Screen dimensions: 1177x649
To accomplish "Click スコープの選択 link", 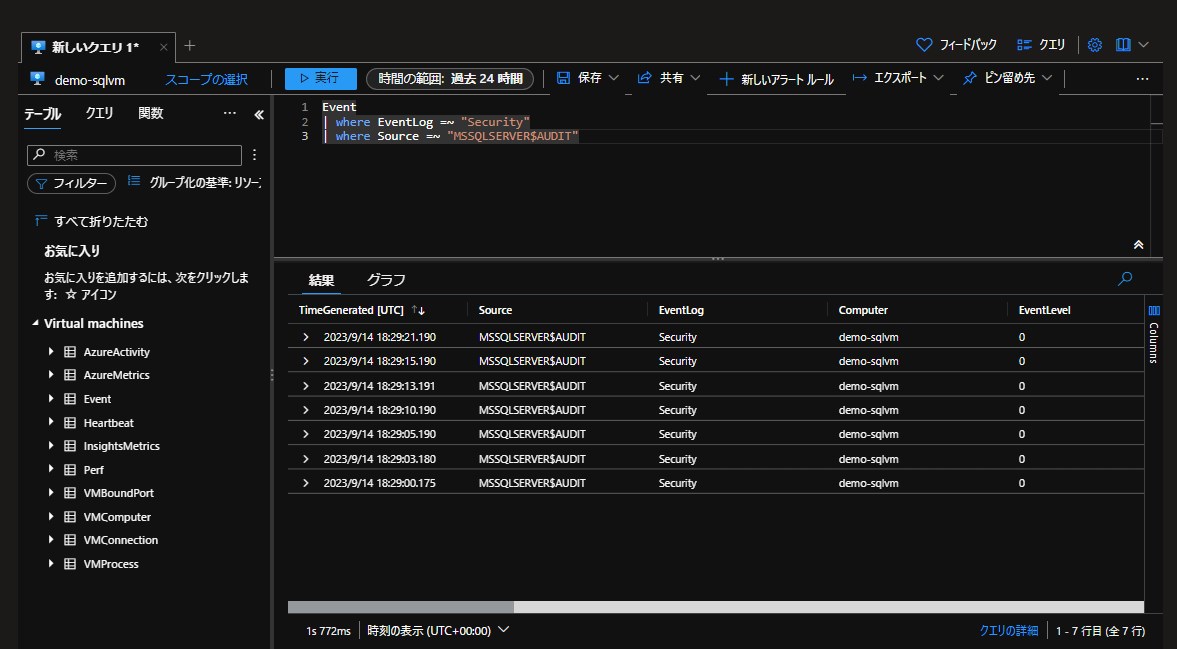I will [x=206, y=80].
